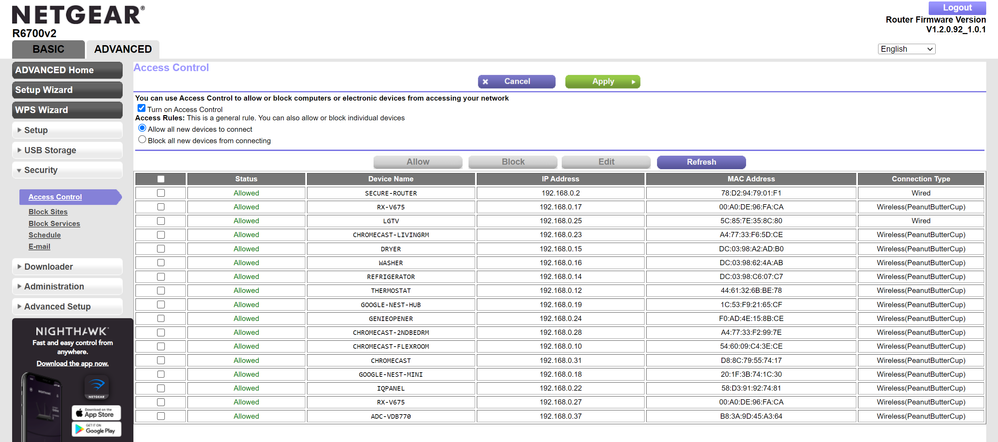This screenshot has width=998, height=442.
Task: Click MAC address 5C:85:7E:35:8C:80
Action: click(x=751, y=221)
